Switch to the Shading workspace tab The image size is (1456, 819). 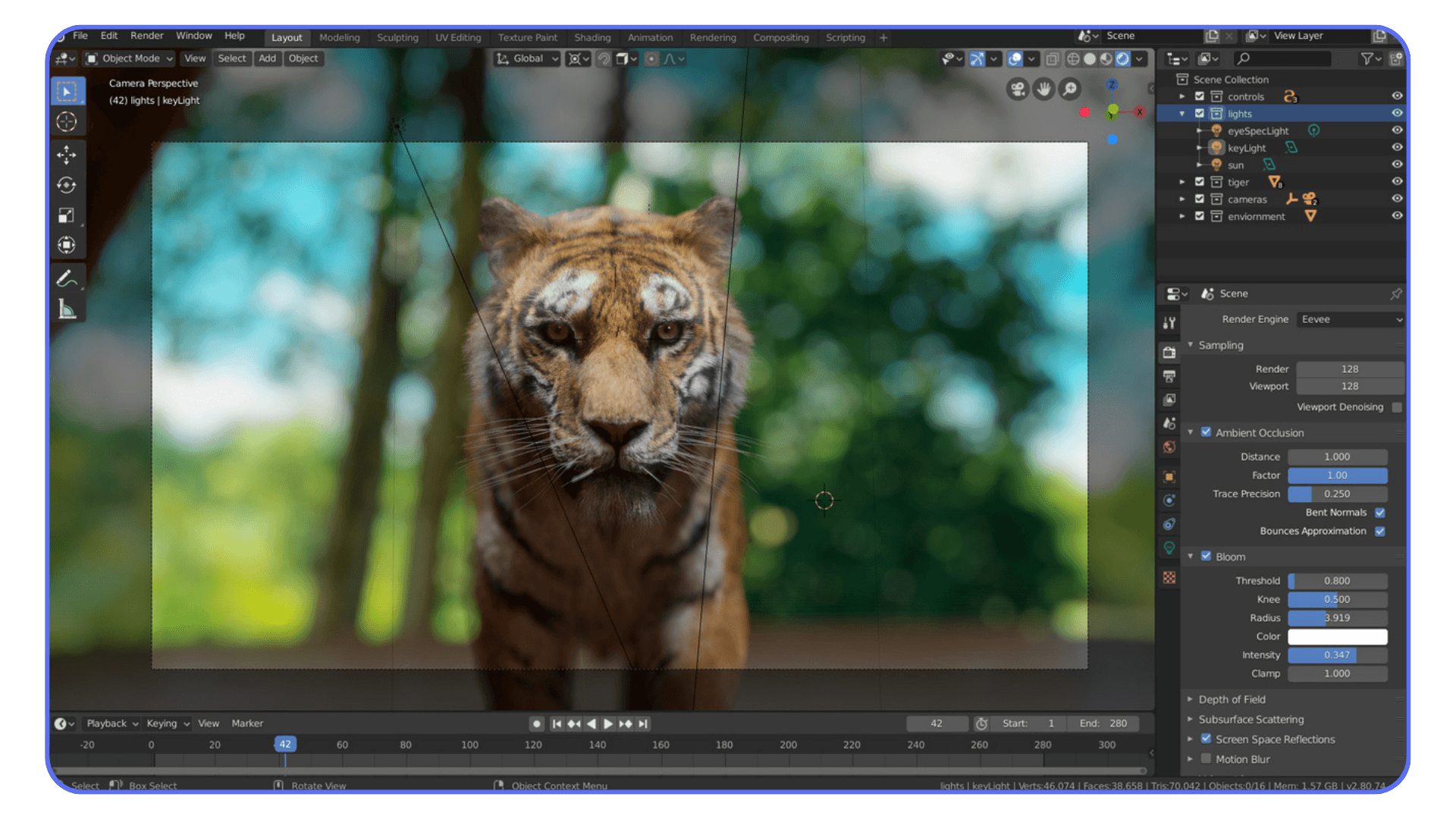point(592,37)
